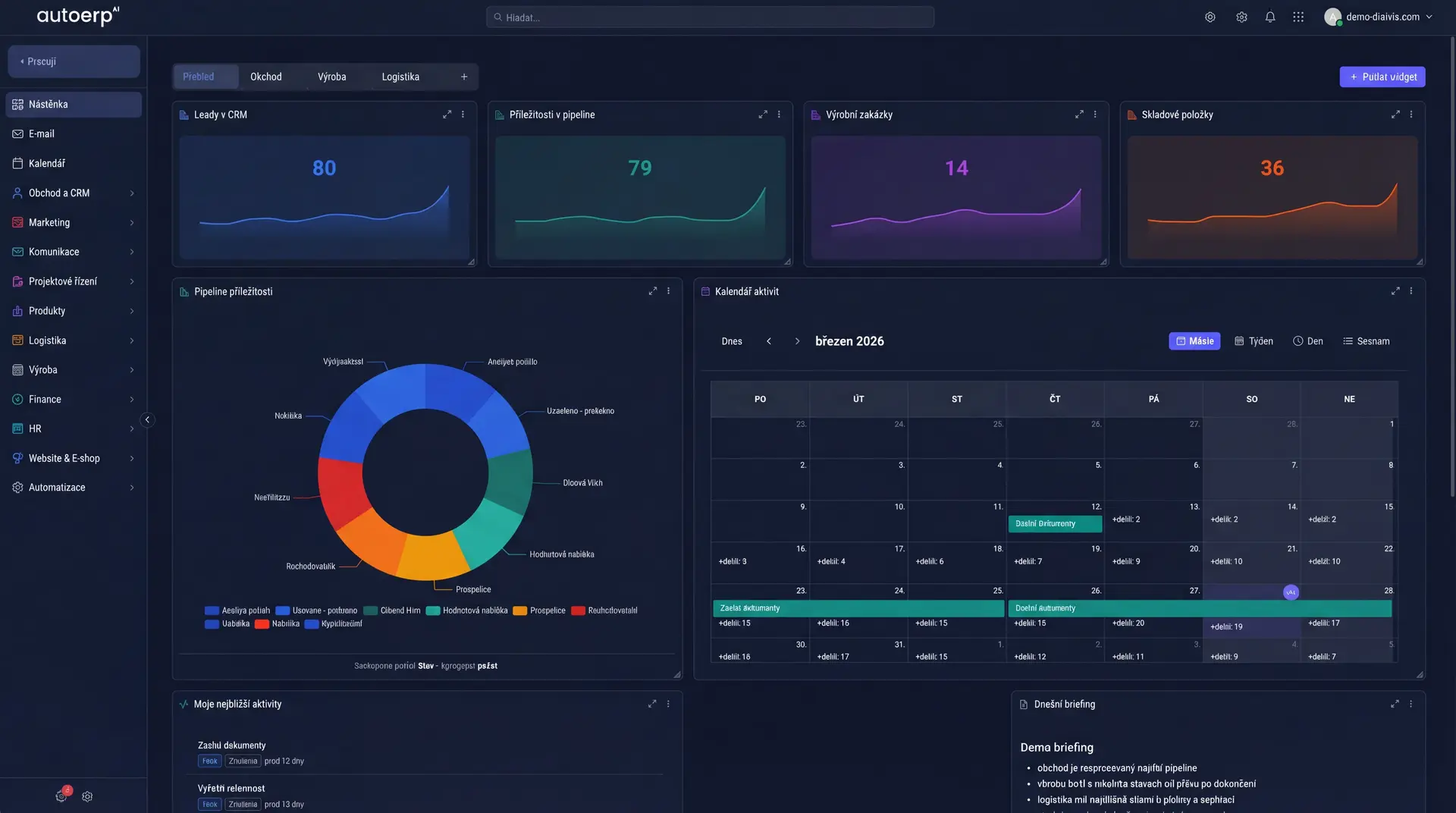Expand the Komunikace submenu chevron
The width and height of the screenshot is (1456, 813).
coord(132,252)
